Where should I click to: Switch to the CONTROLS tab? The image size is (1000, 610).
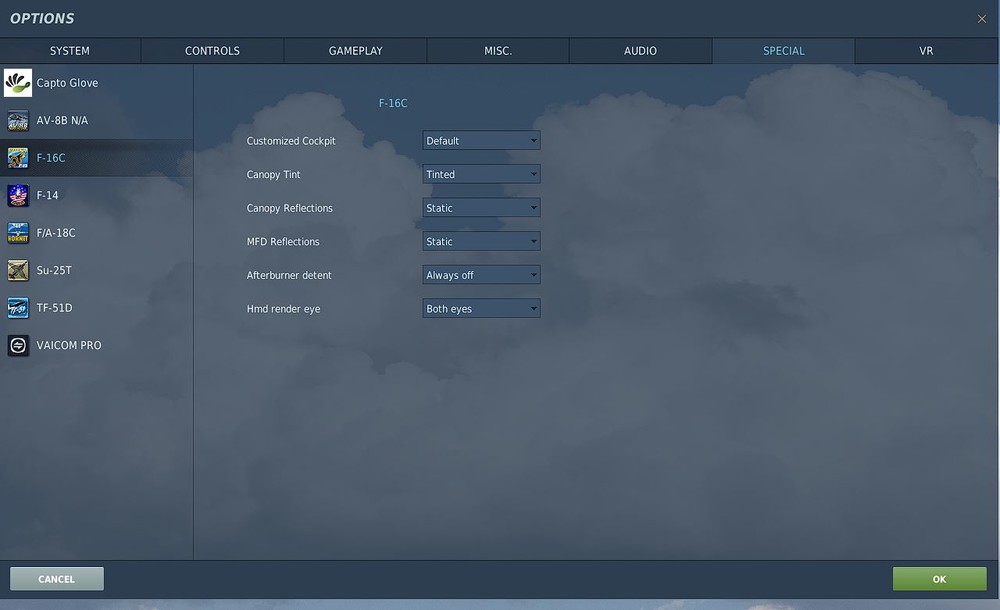point(212,51)
